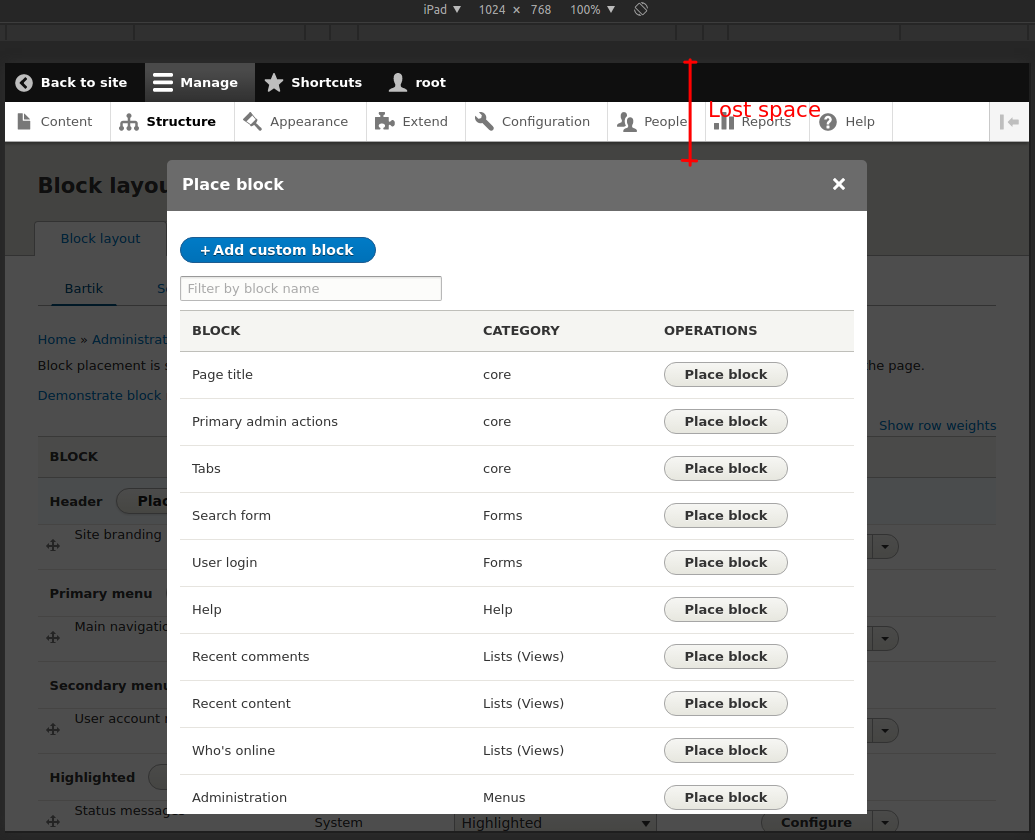Click the People users icon
This screenshot has height=840, width=1035.
[626, 122]
